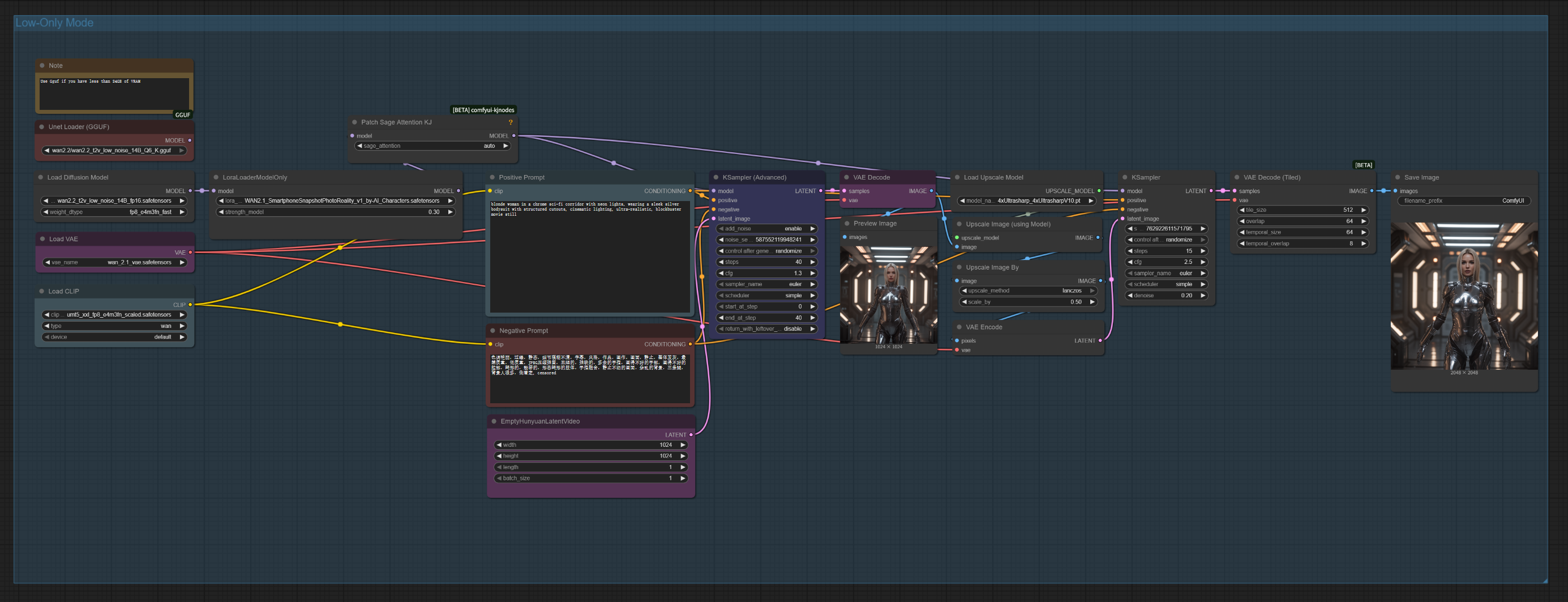Image resolution: width=1568 pixels, height=602 pixels.
Task: Click the Note text area about Gguf
Action: click(114, 93)
